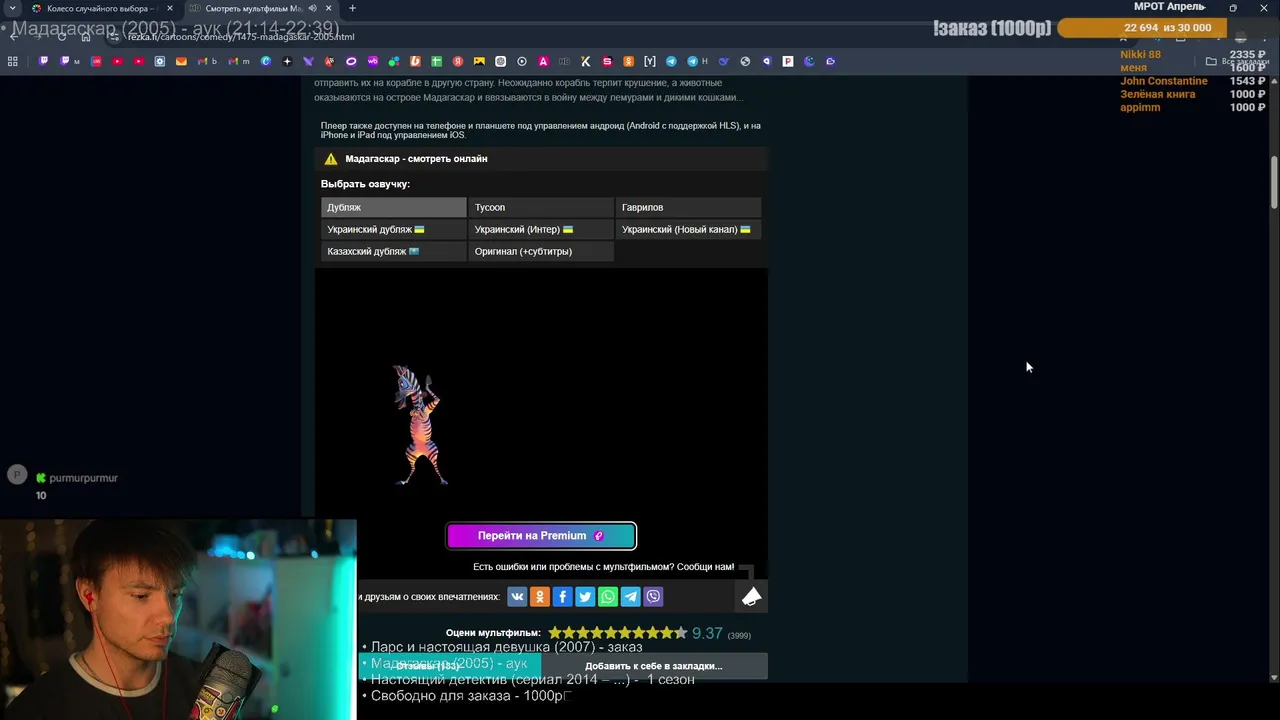
Task: Select the Дубляж voice-over
Action: 394,207
